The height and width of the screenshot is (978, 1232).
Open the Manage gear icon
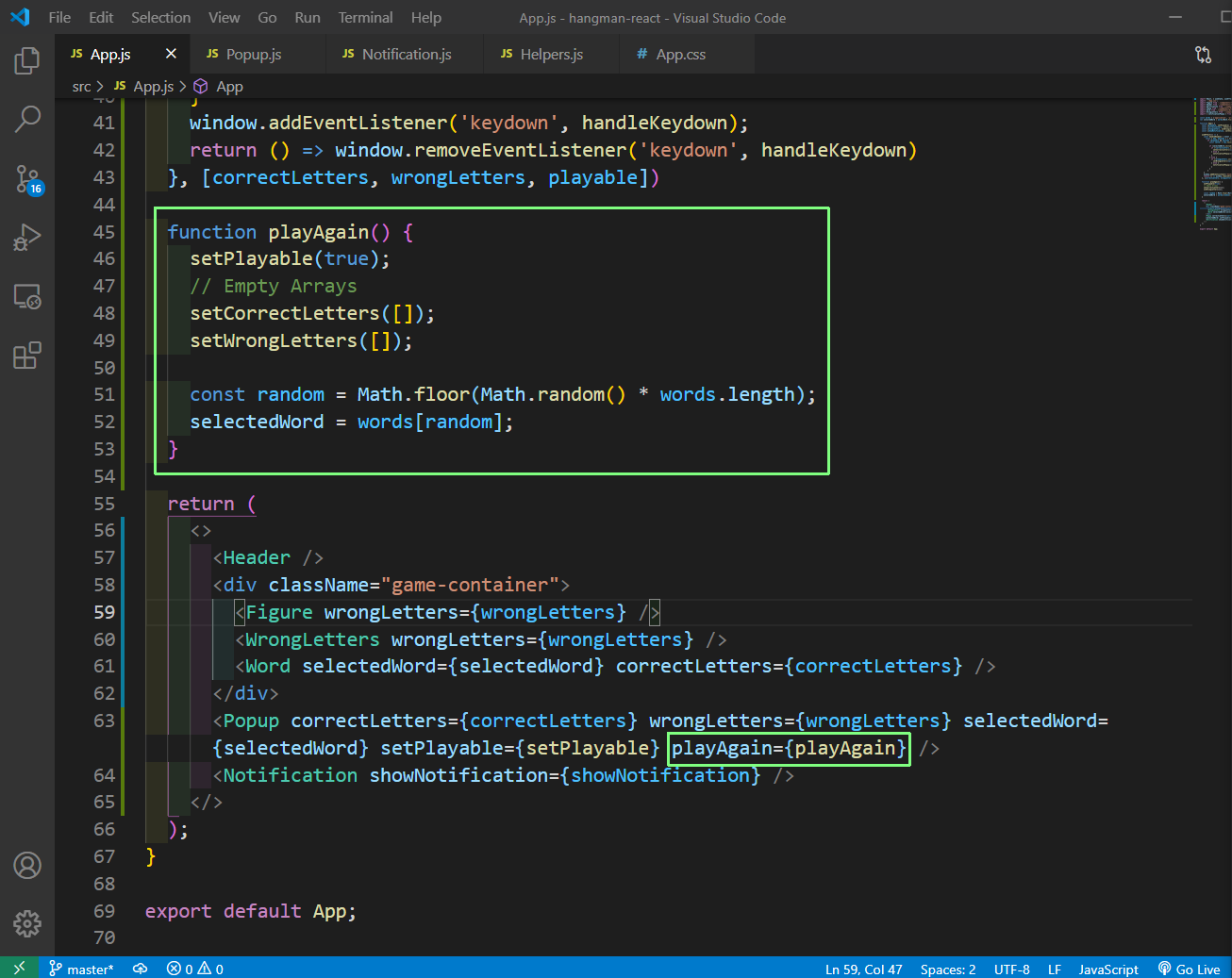pyautogui.click(x=27, y=923)
